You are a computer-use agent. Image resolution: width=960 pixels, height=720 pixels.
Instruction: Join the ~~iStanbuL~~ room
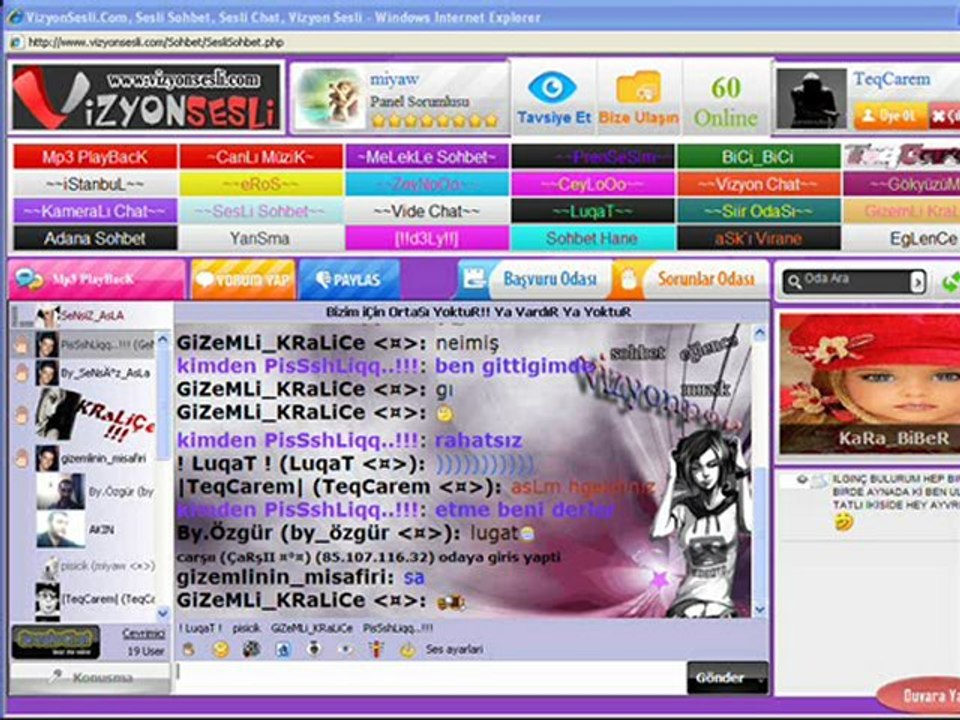point(95,184)
